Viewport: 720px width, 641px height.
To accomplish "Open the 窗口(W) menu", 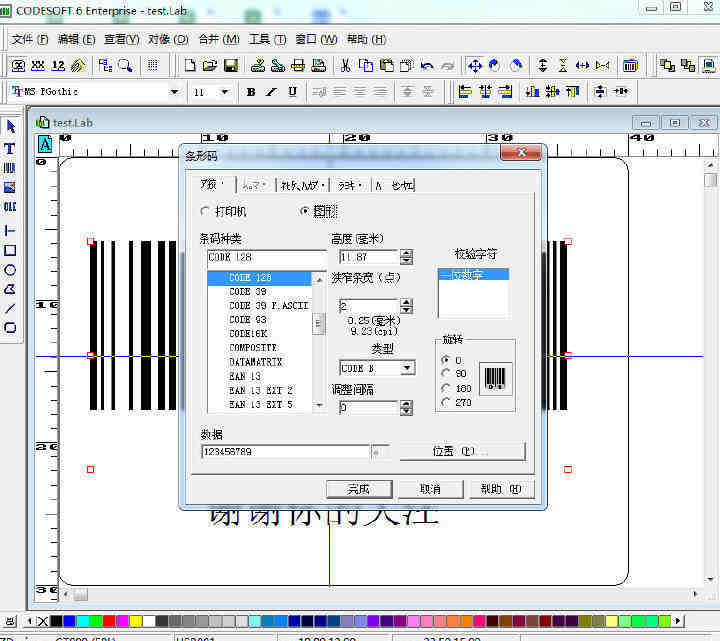I will 316,39.
